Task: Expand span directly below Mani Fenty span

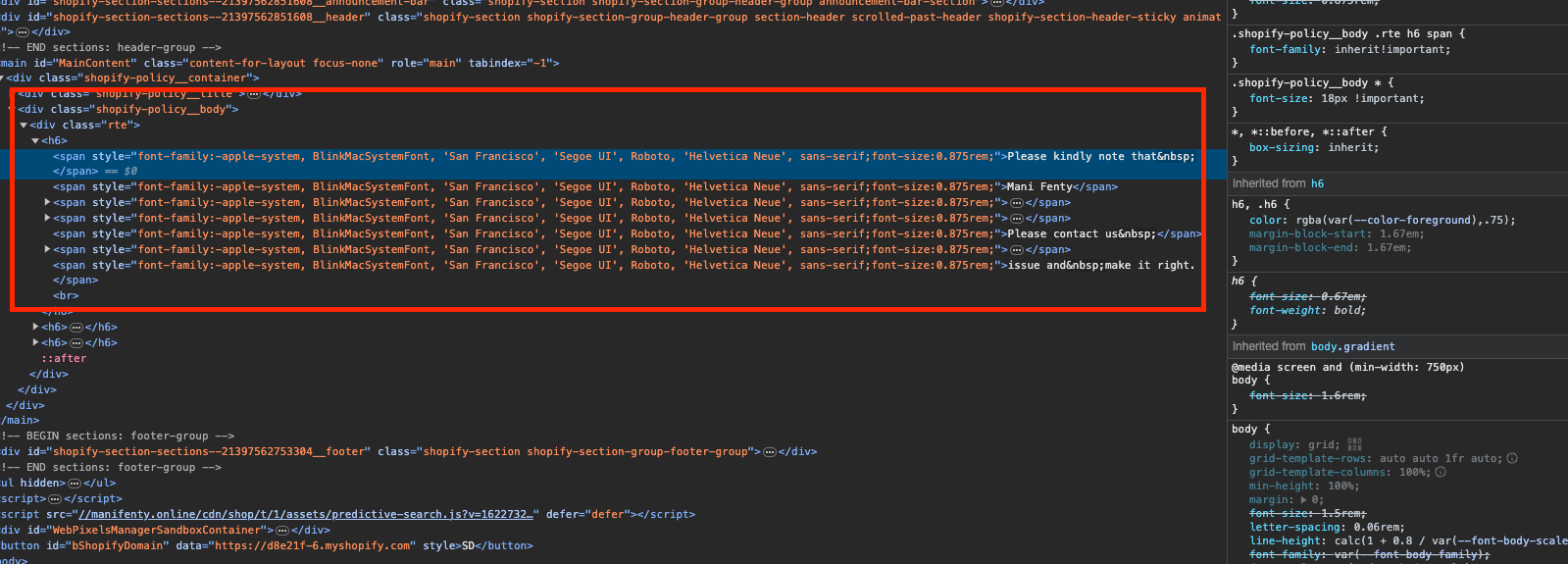Action: pos(48,203)
